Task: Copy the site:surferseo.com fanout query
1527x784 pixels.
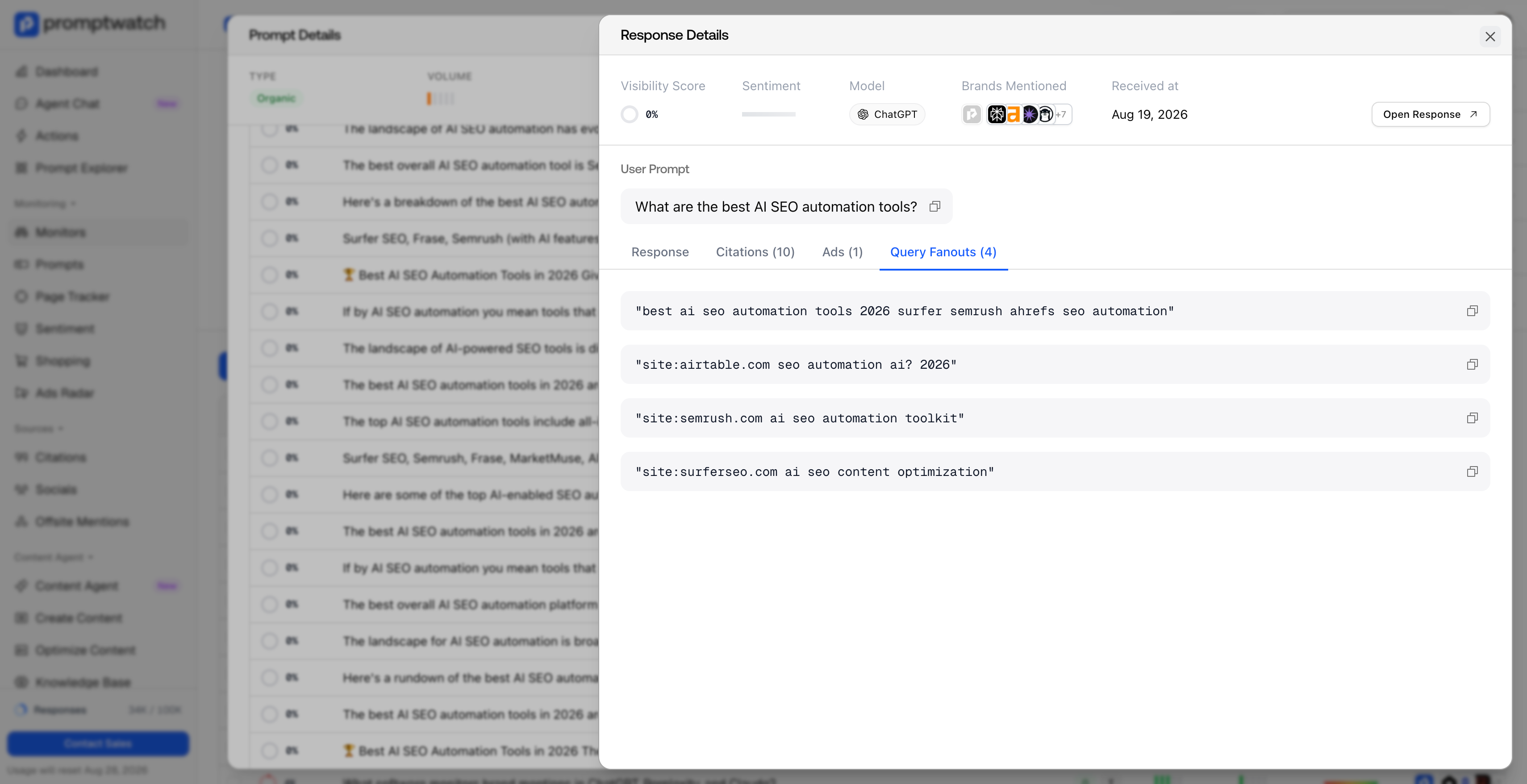Action: [x=1472, y=472]
